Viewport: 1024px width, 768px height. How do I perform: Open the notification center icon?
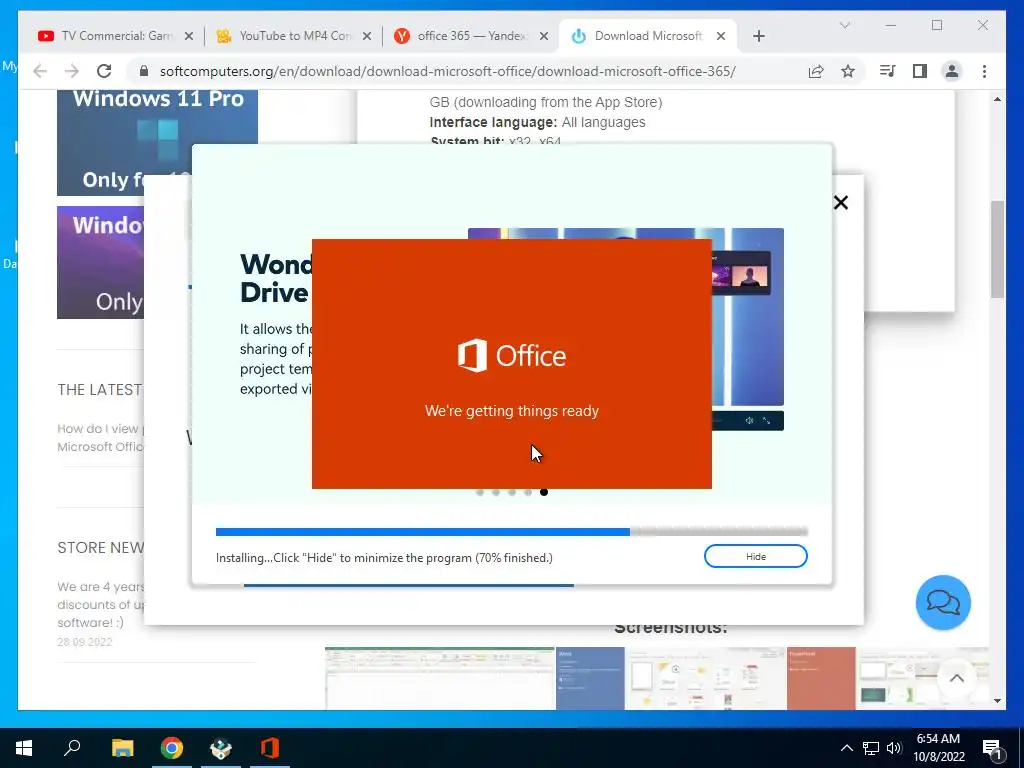pyautogui.click(x=993, y=749)
